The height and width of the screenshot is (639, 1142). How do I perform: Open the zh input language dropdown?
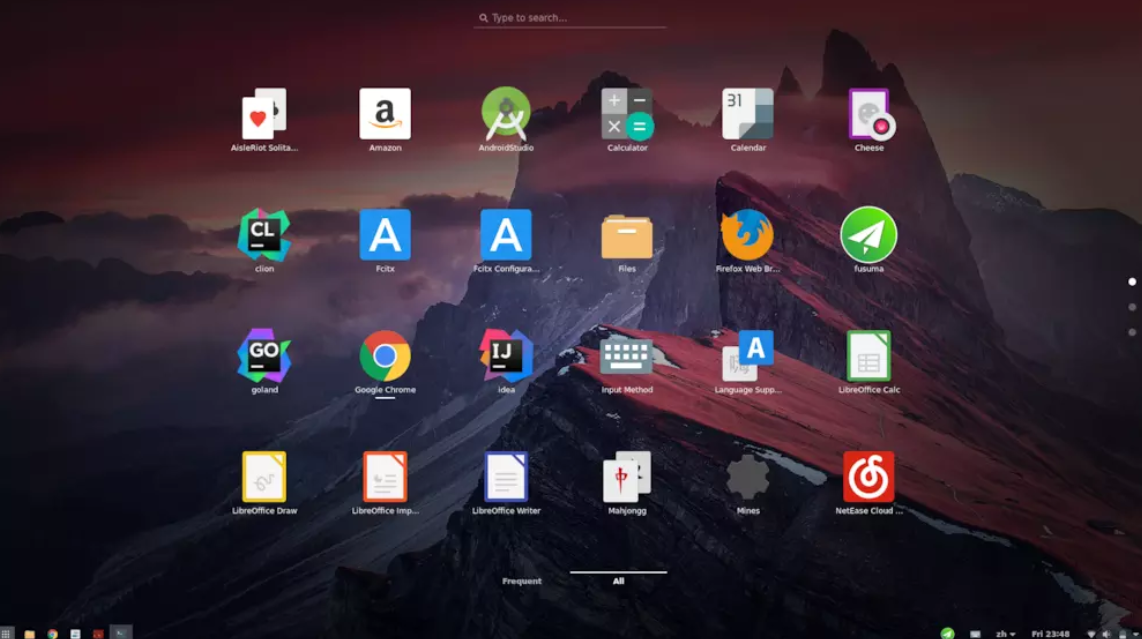tap(1005, 634)
